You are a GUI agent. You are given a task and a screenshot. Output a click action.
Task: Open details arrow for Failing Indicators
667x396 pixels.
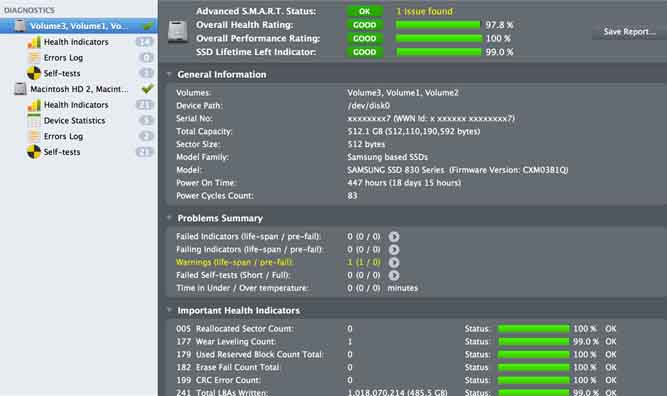[x=394, y=250]
